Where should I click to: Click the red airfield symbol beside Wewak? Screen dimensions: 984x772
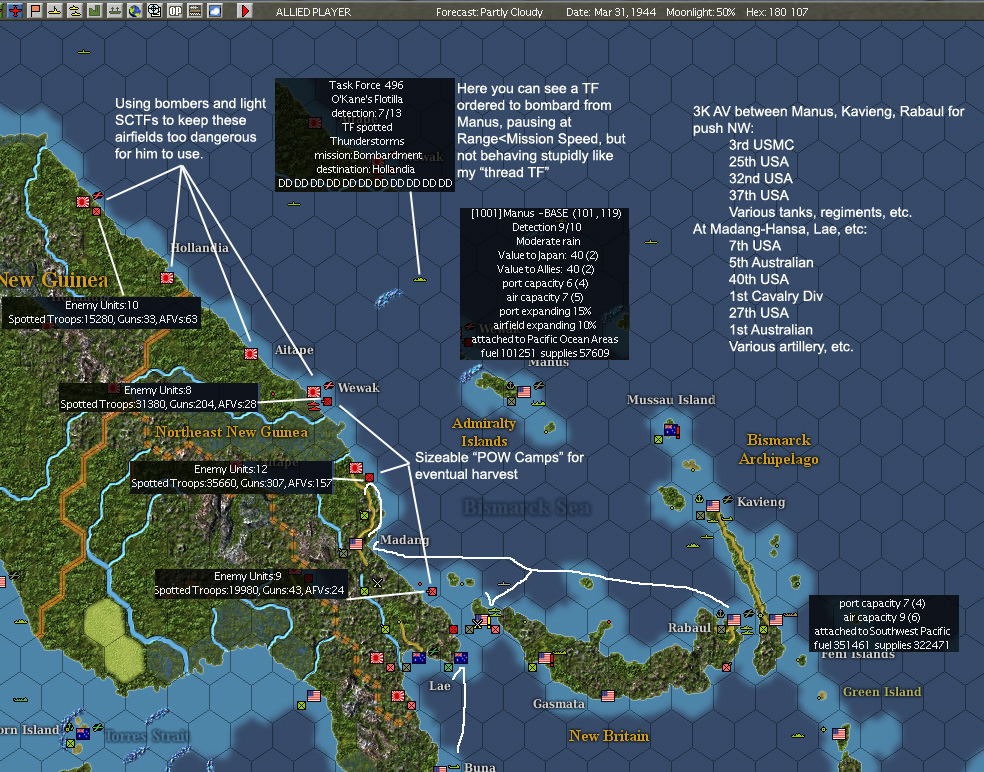(329, 385)
